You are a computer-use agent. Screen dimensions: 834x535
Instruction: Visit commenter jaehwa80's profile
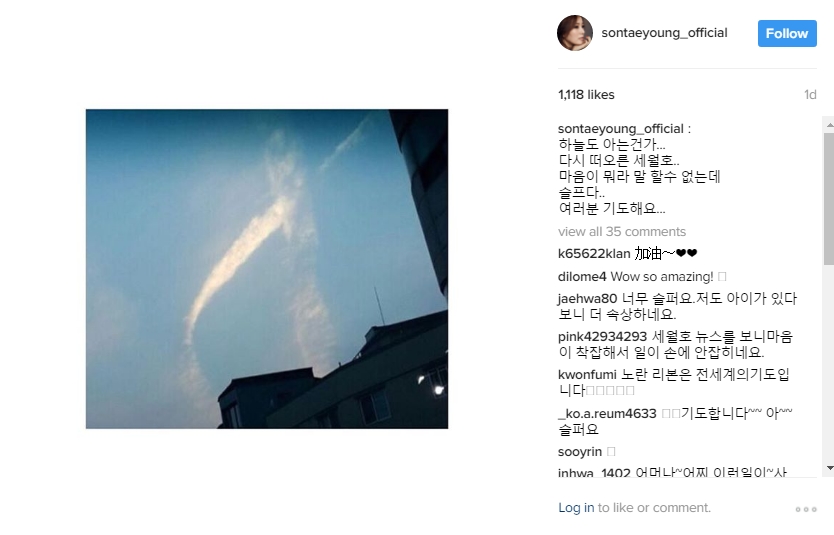(x=587, y=299)
